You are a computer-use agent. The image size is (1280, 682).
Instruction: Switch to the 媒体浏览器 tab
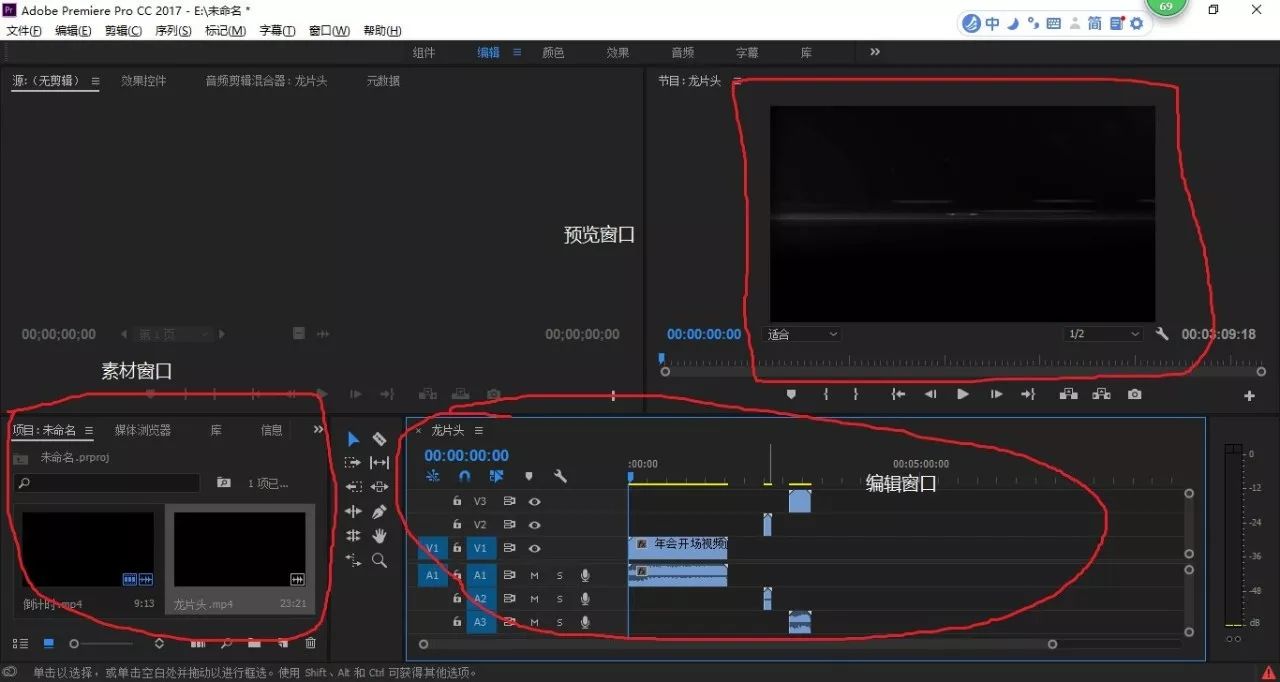142,430
